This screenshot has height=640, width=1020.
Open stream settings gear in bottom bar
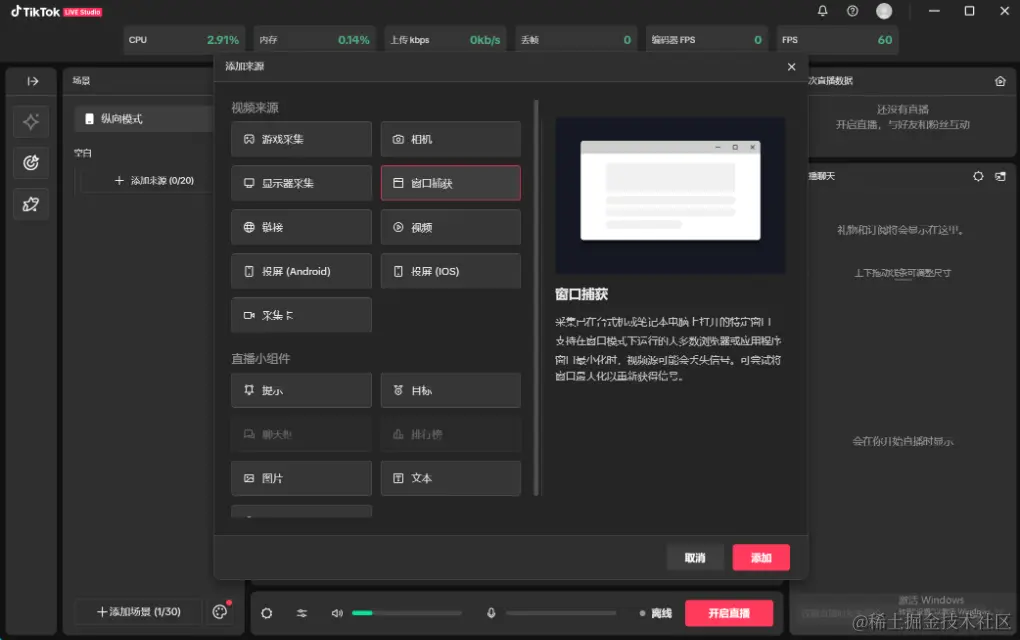[x=267, y=613]
